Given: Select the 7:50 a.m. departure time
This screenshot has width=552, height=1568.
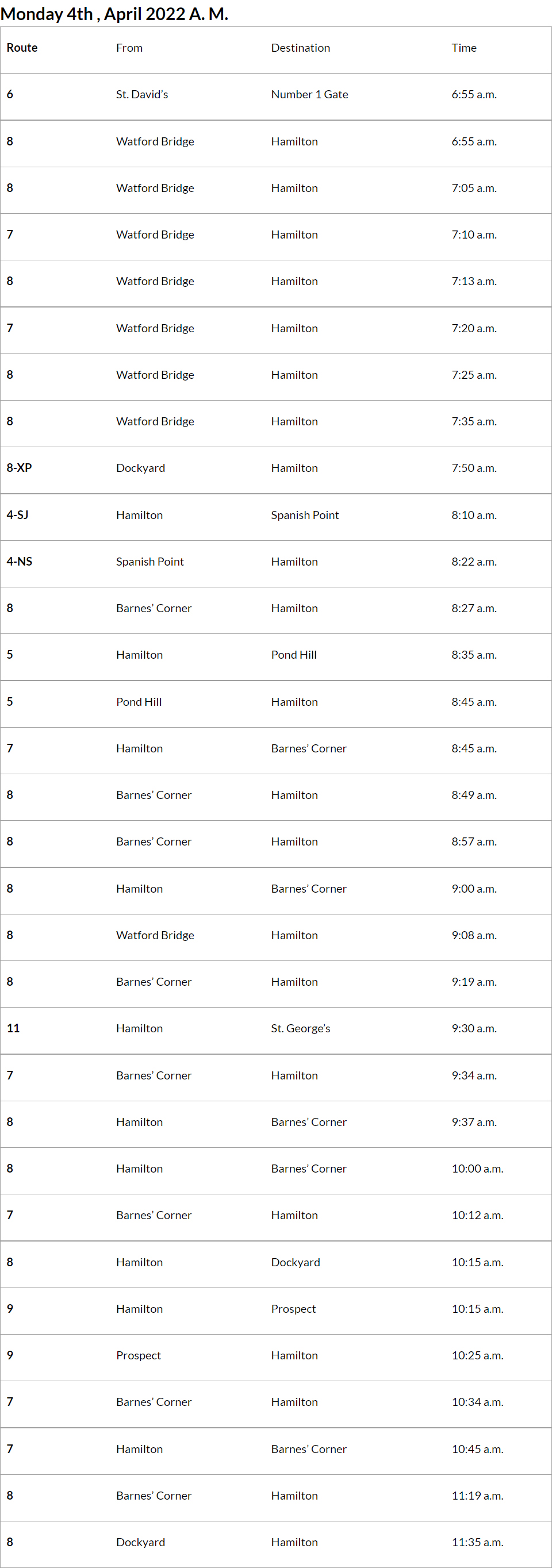Looking at the screenshot, I should click(x=474, y=468).
